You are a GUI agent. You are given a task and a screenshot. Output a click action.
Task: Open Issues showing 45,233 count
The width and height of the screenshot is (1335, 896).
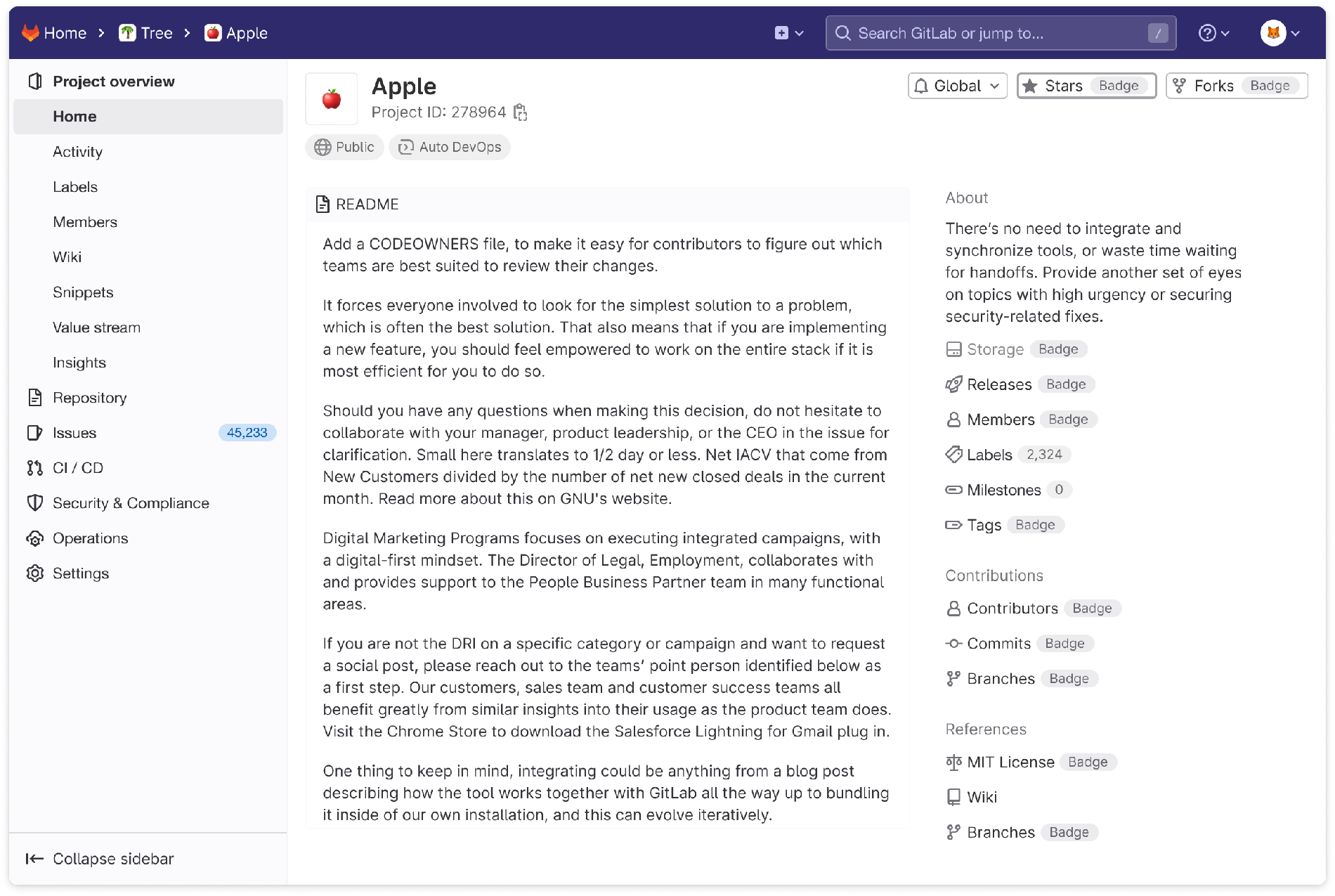click(x=74, y=433)
